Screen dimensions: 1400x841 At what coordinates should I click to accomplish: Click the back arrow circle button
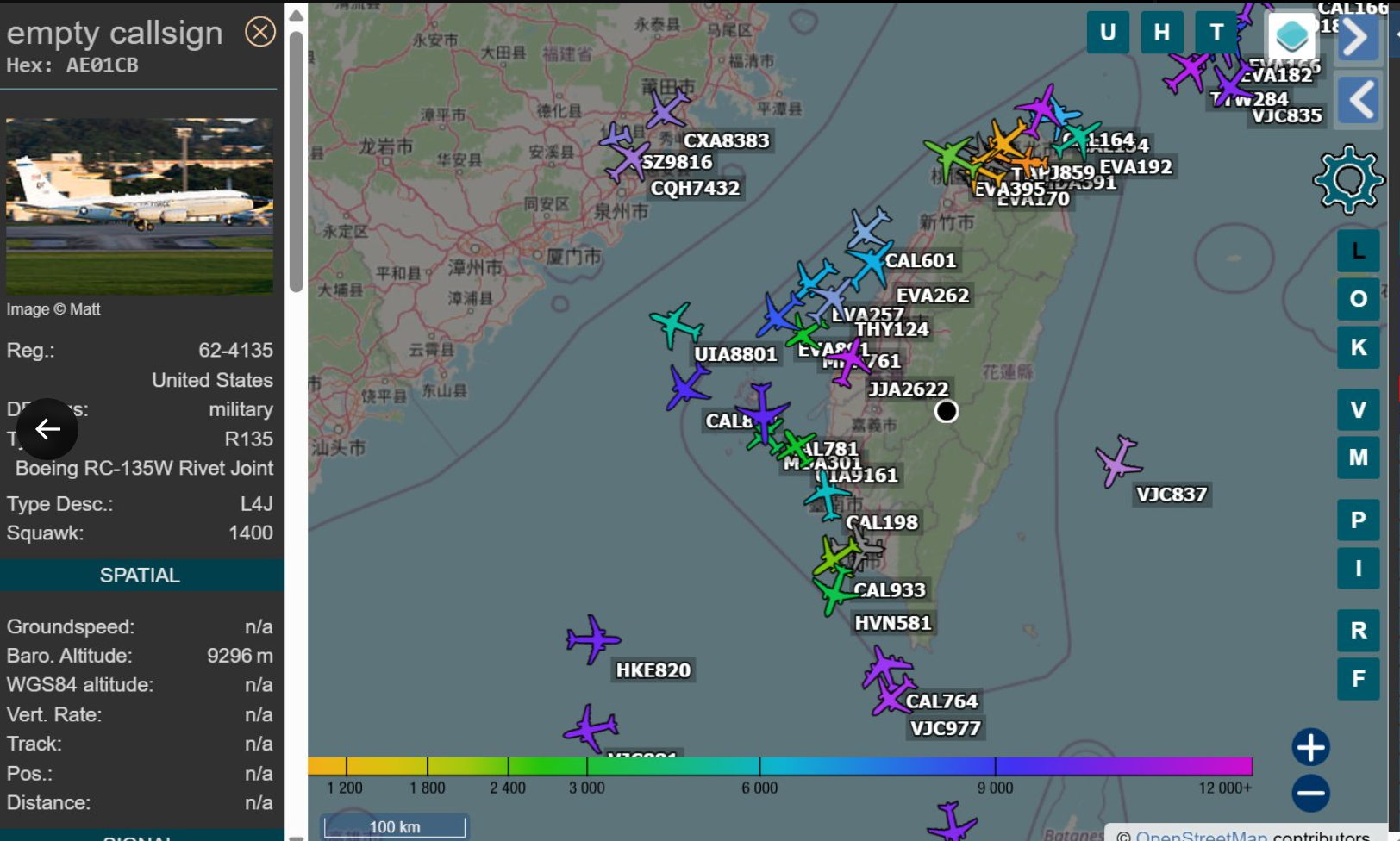[47, 428]
